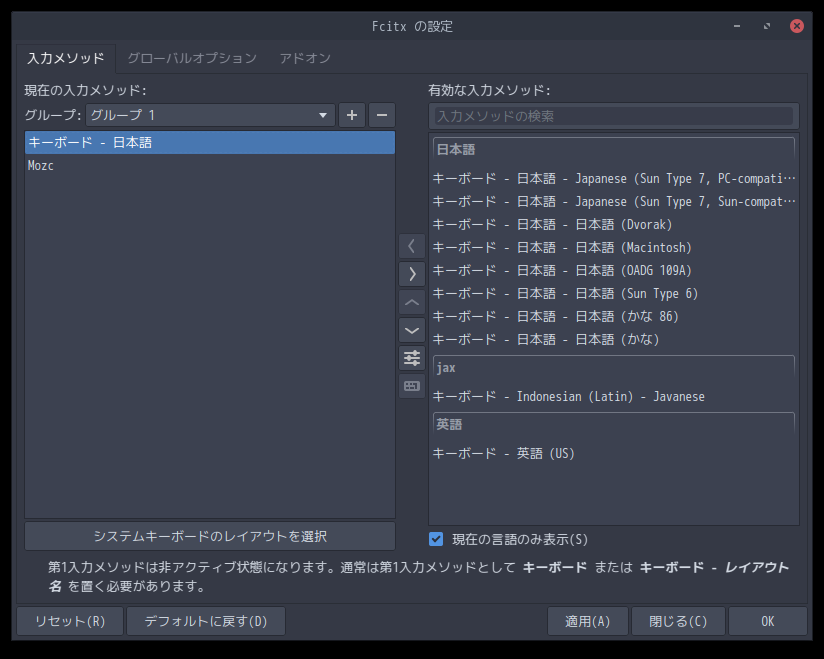Switch to the アドオン tab
This screenshot has width=824, height=659.
coord(305,58)
